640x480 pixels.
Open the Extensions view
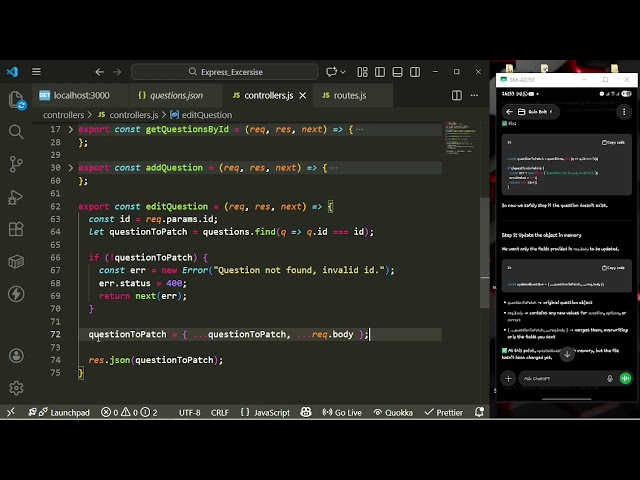[16, 229]
